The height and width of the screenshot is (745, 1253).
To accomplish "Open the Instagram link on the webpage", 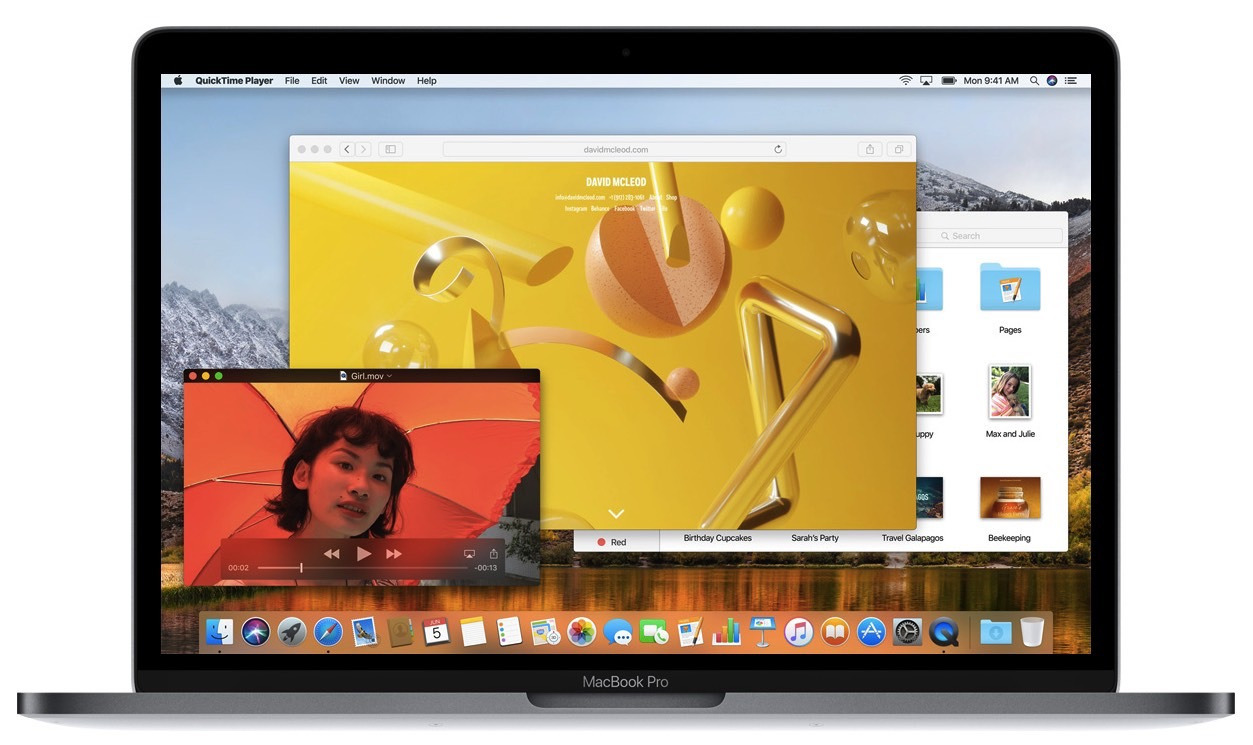I will point(576,209).
